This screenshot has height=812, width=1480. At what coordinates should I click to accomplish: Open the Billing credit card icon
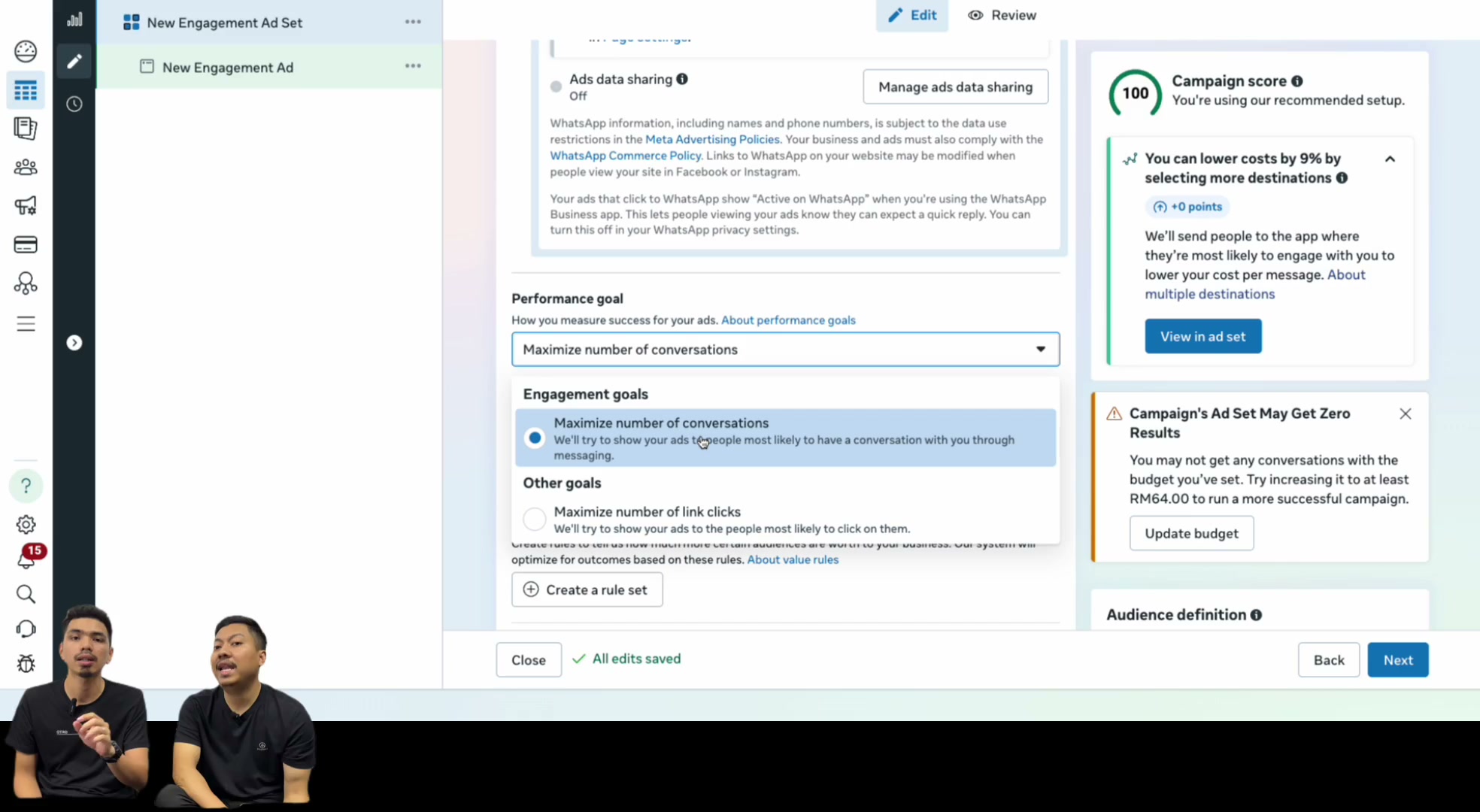26,244
